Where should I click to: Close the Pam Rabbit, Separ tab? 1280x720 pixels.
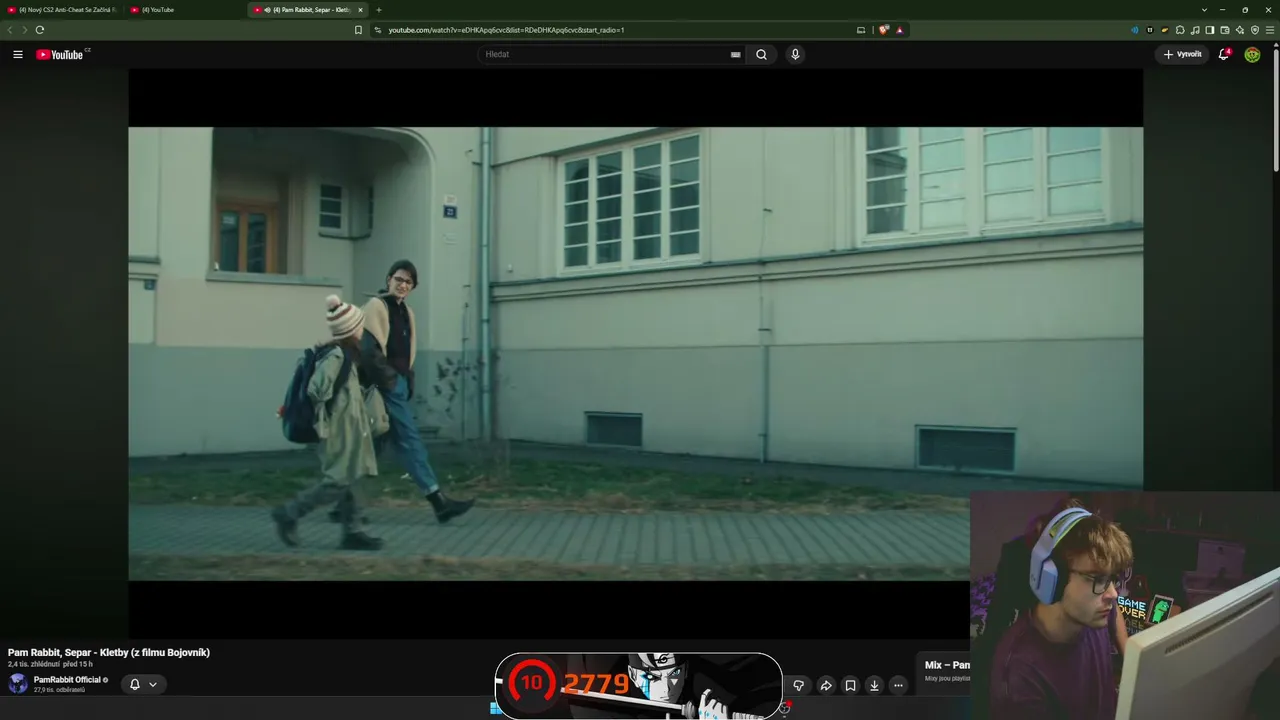(x=360, y=10)
